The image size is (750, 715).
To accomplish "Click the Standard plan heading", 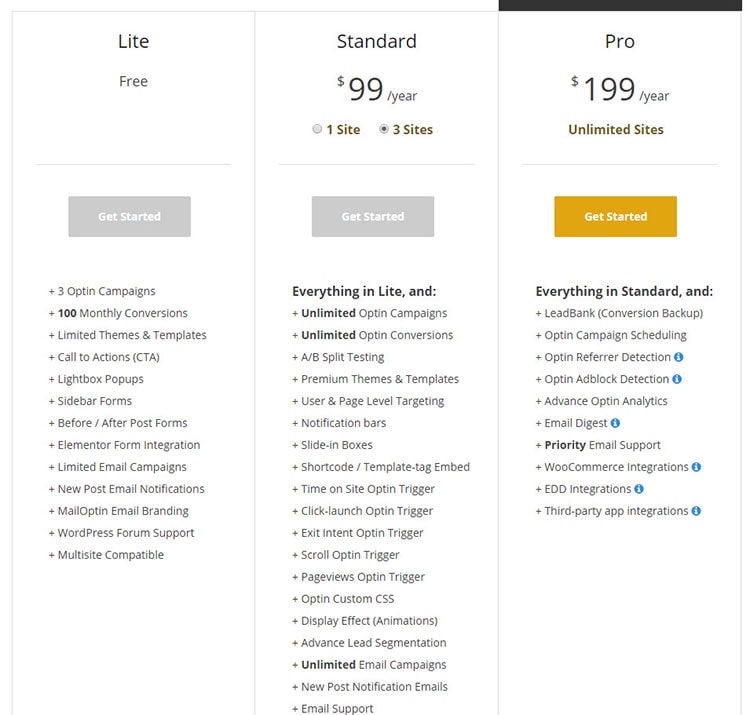I will point(377,42).
